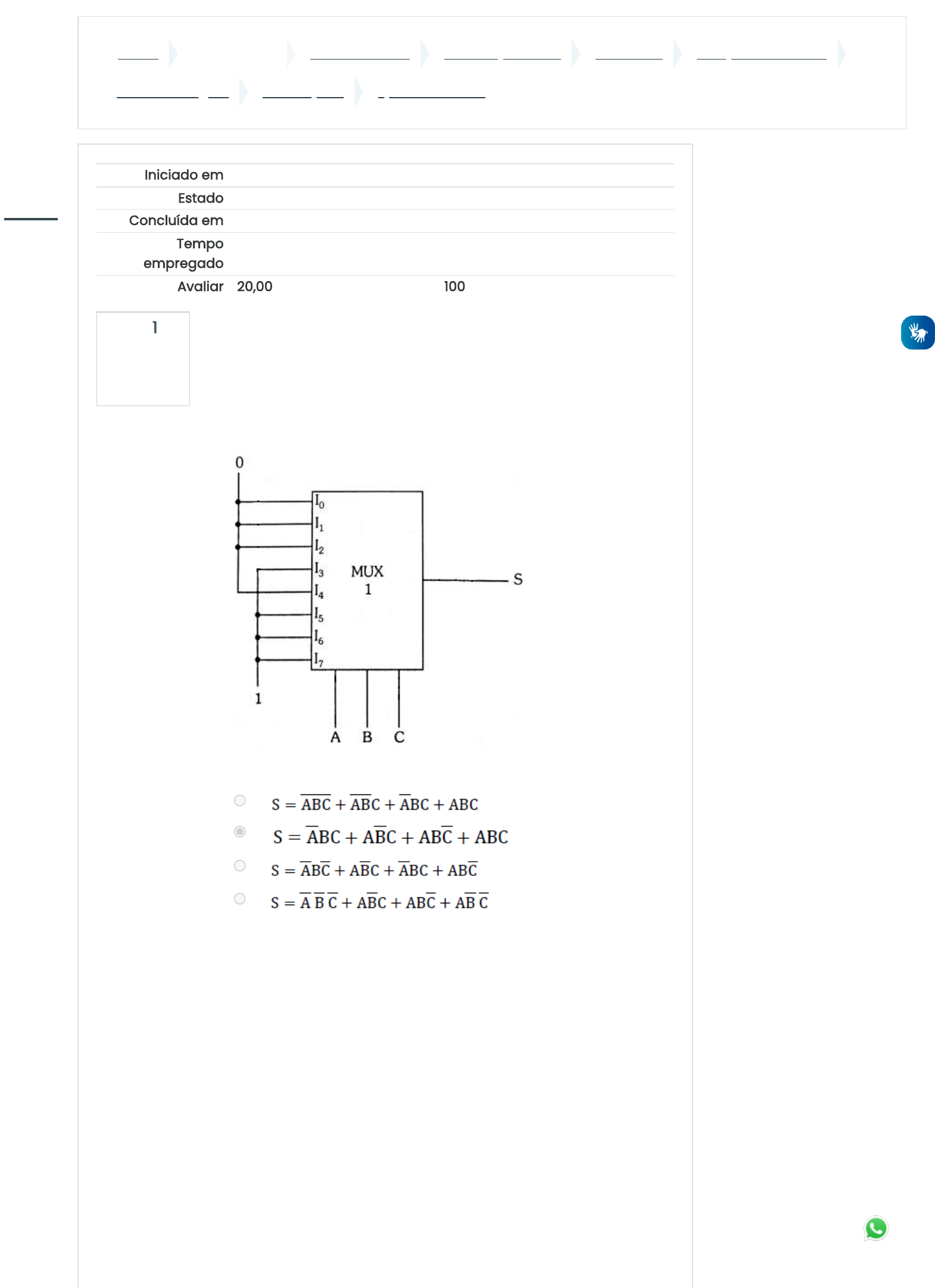Screen dimensions: 935x1288
Task: Click the first chevron in the second breadcrumb row
Action: click(243, 92)
